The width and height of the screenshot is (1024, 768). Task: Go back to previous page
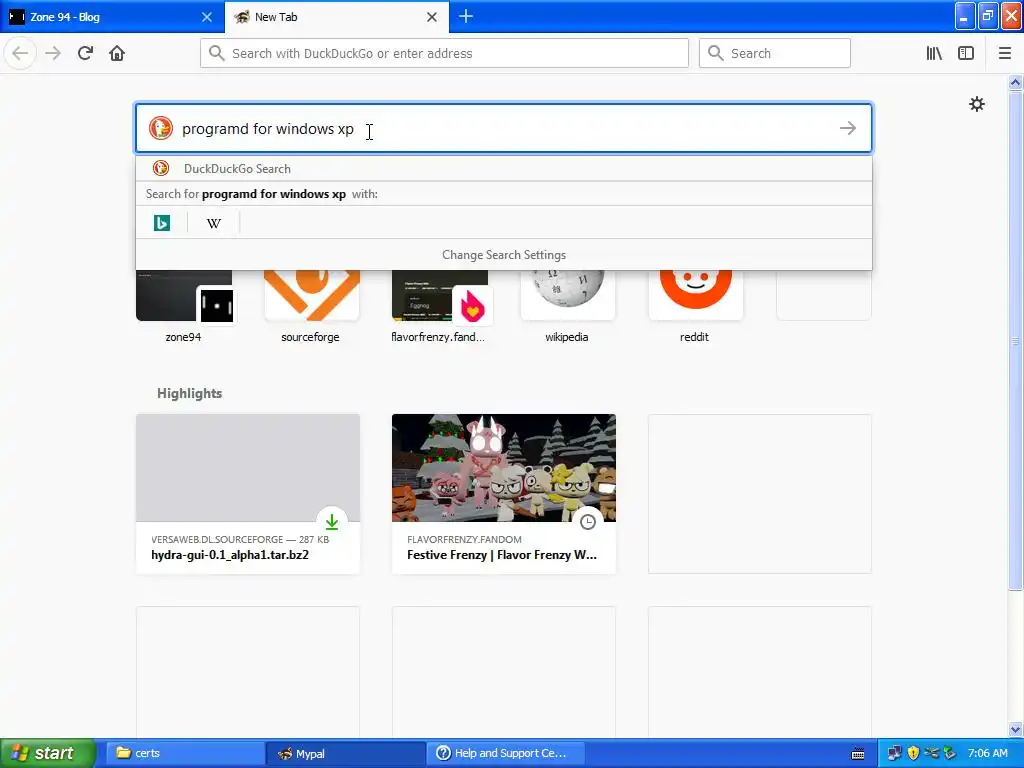pos(20,53)
